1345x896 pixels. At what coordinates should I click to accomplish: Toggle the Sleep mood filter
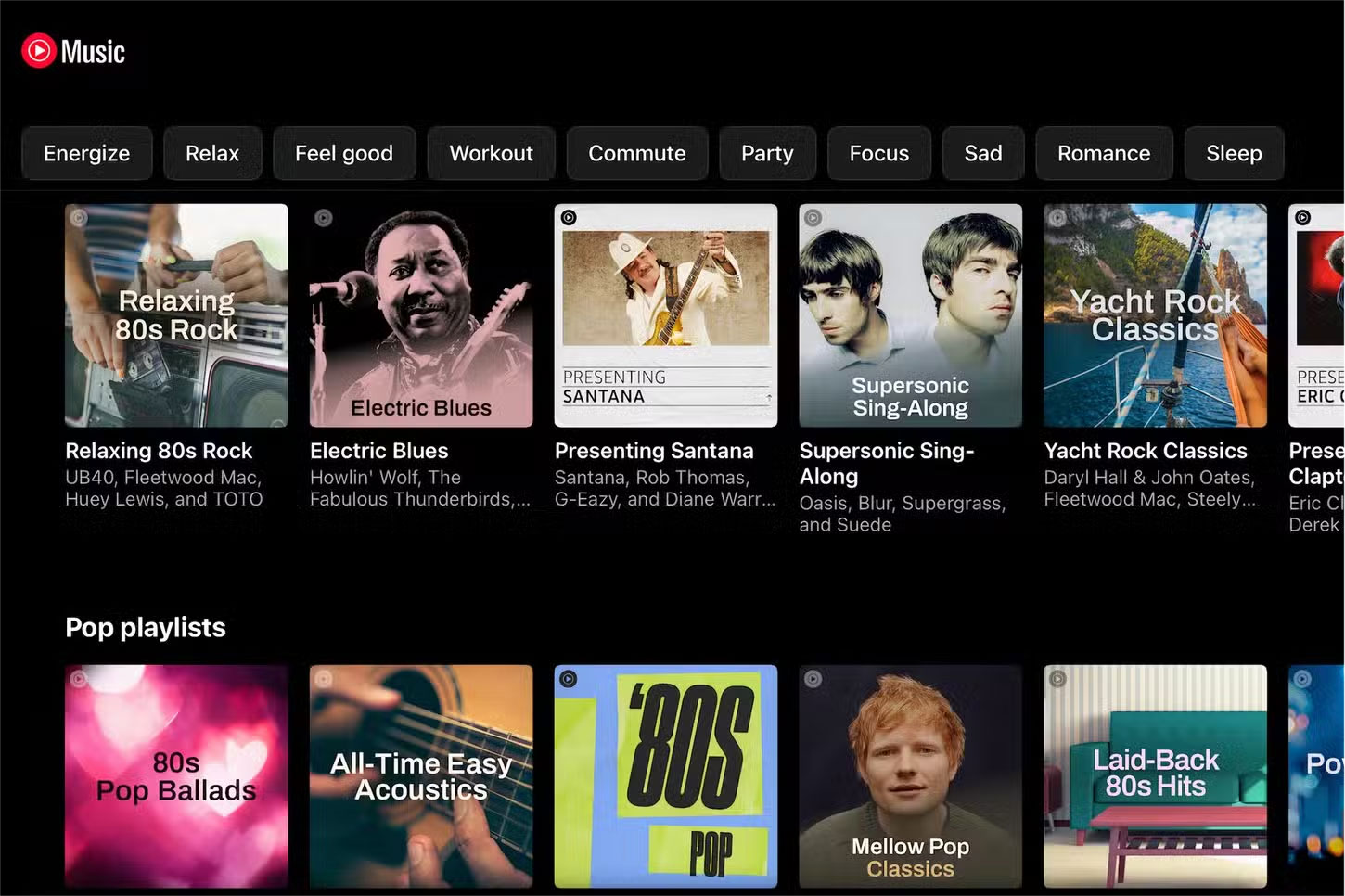(1234, 153)
